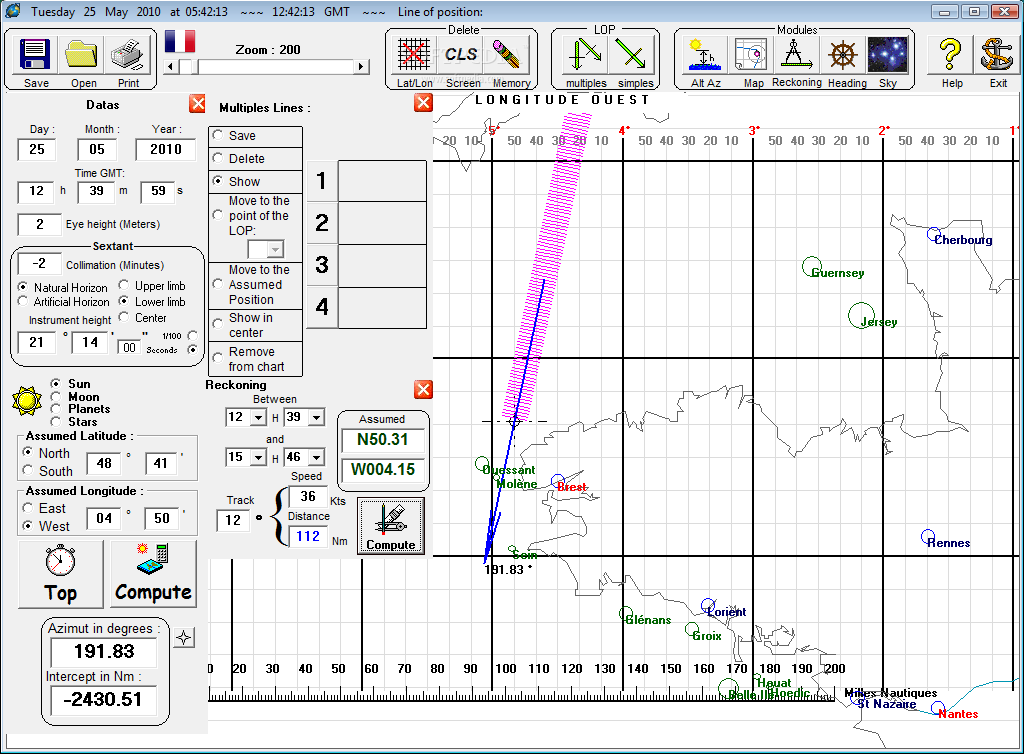Select Natural Horizon option
This screenshot has height=754, width=1024.
[x=24, y=287]
